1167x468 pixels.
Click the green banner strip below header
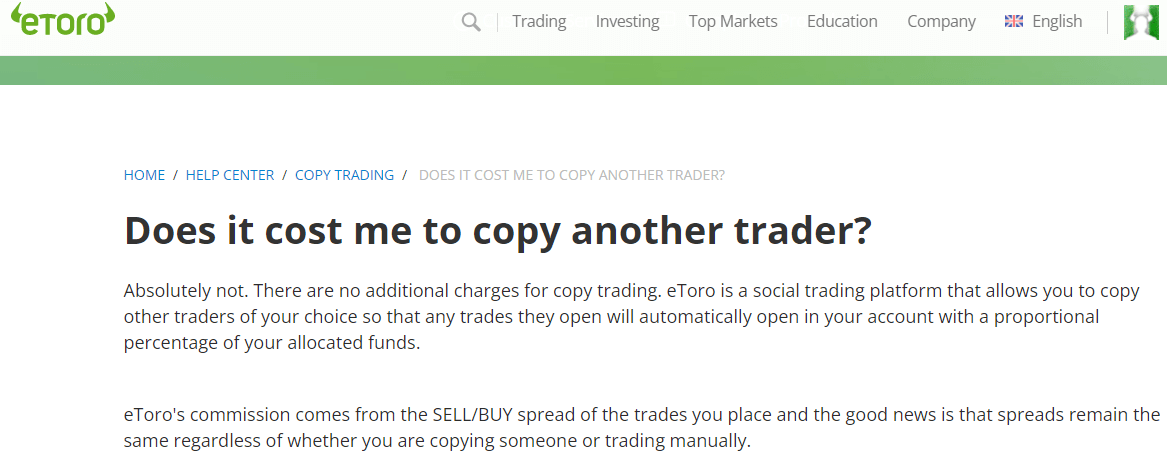pos(584,71)
